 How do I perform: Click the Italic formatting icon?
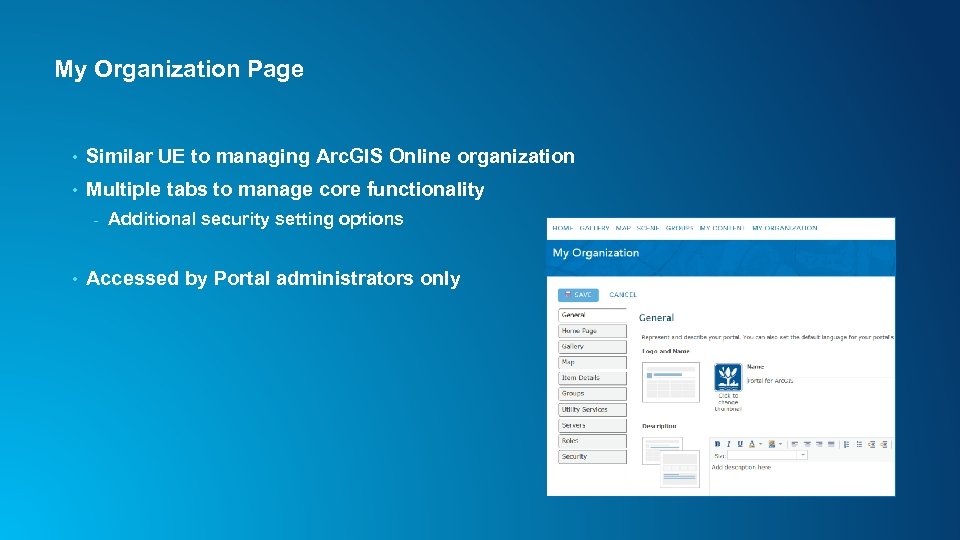[729, 444]
